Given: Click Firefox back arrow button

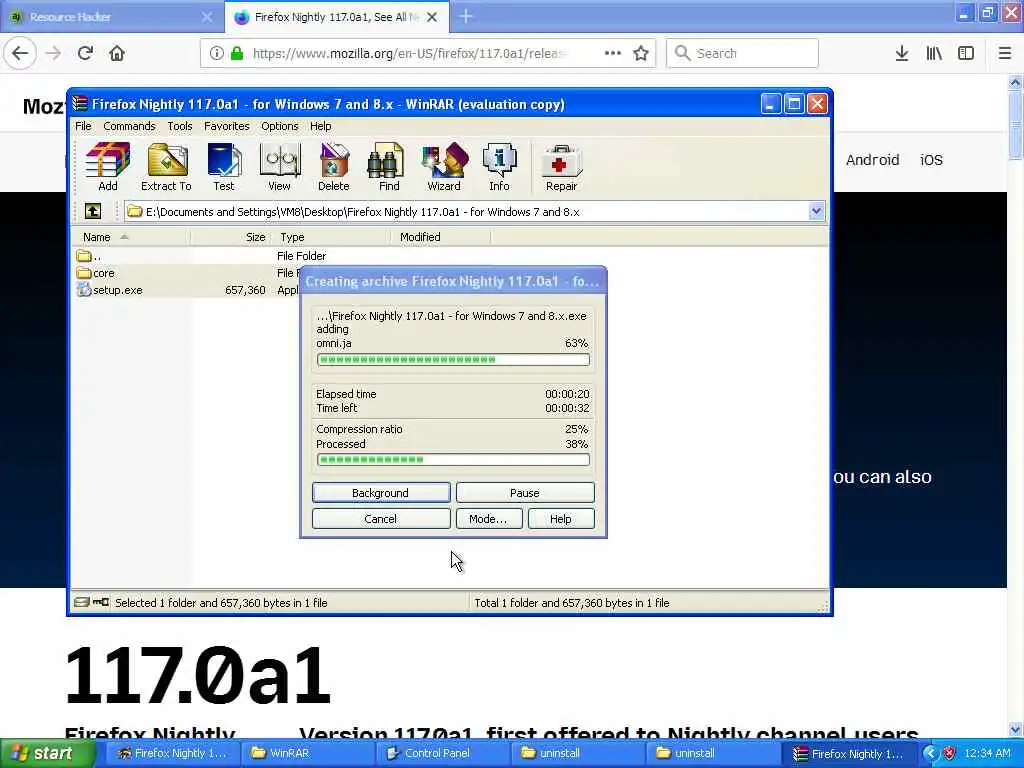Looking at the screenshot, I should point(20,53).
